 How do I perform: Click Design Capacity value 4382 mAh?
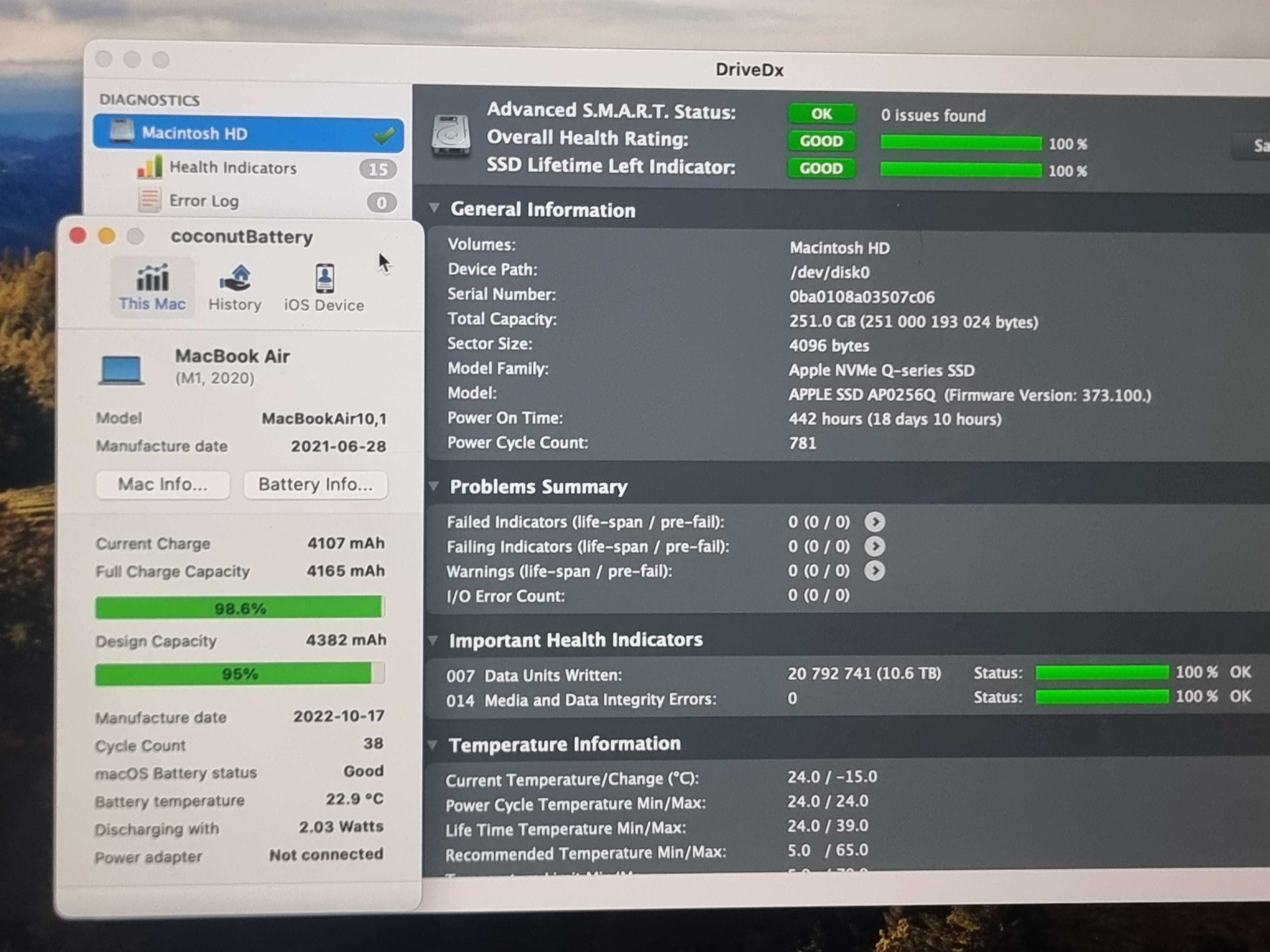(x=346, y=640)
